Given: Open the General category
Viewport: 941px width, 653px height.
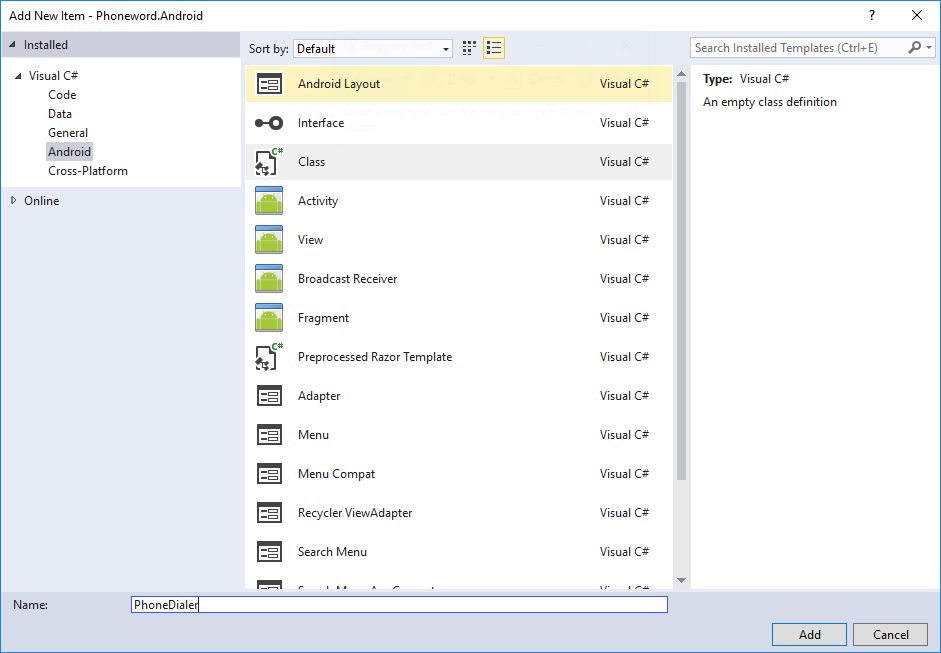Looking at the screenshot, I should coord(68,133).
